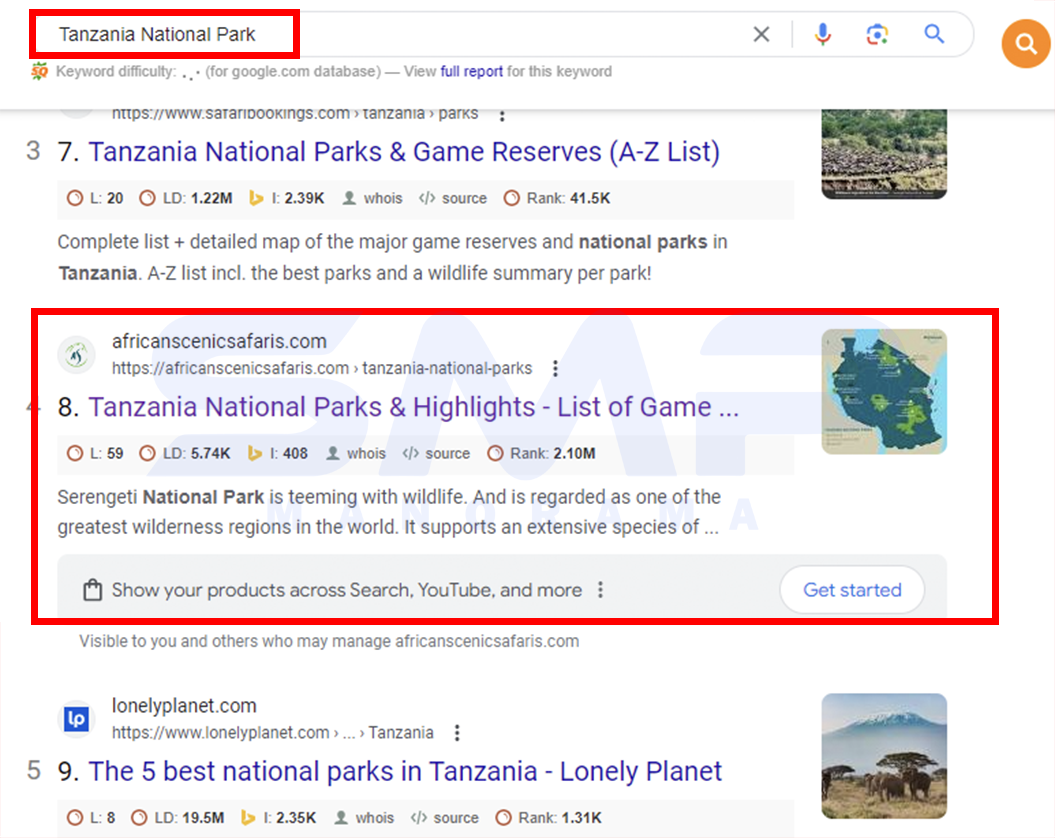This screenshot has height=838, width=1055.
Task: Open Tanzania National Parks & Game Reserves result
Action: click(x=404, y=151)
